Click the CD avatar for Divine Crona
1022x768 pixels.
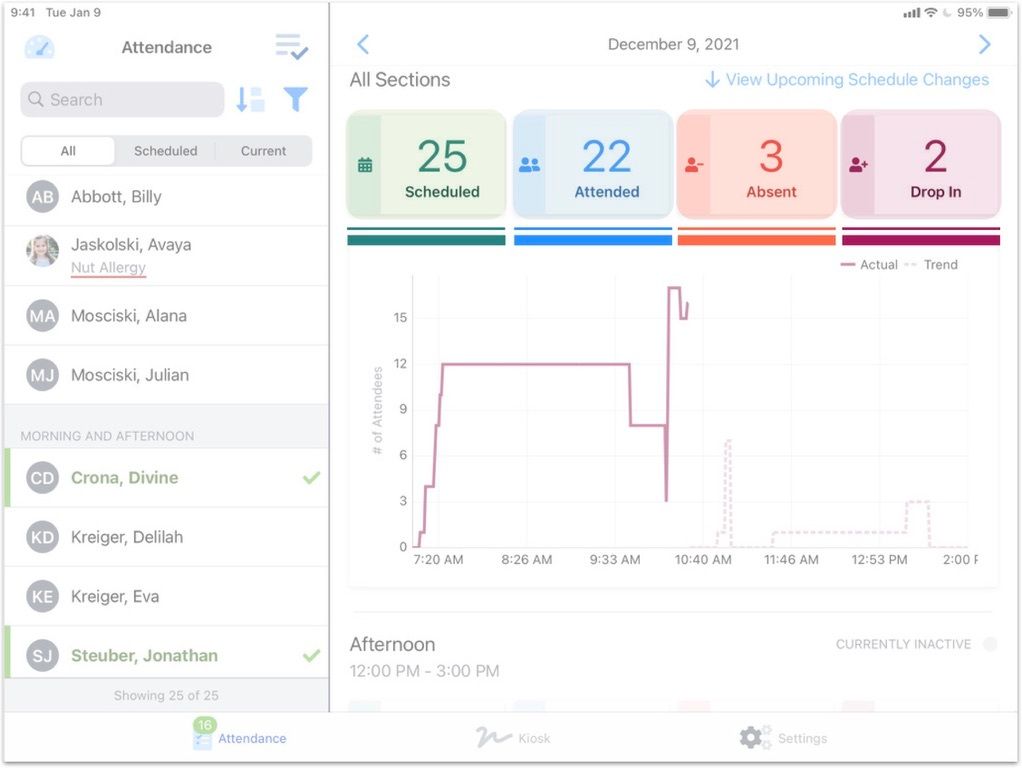pos(42,478)
